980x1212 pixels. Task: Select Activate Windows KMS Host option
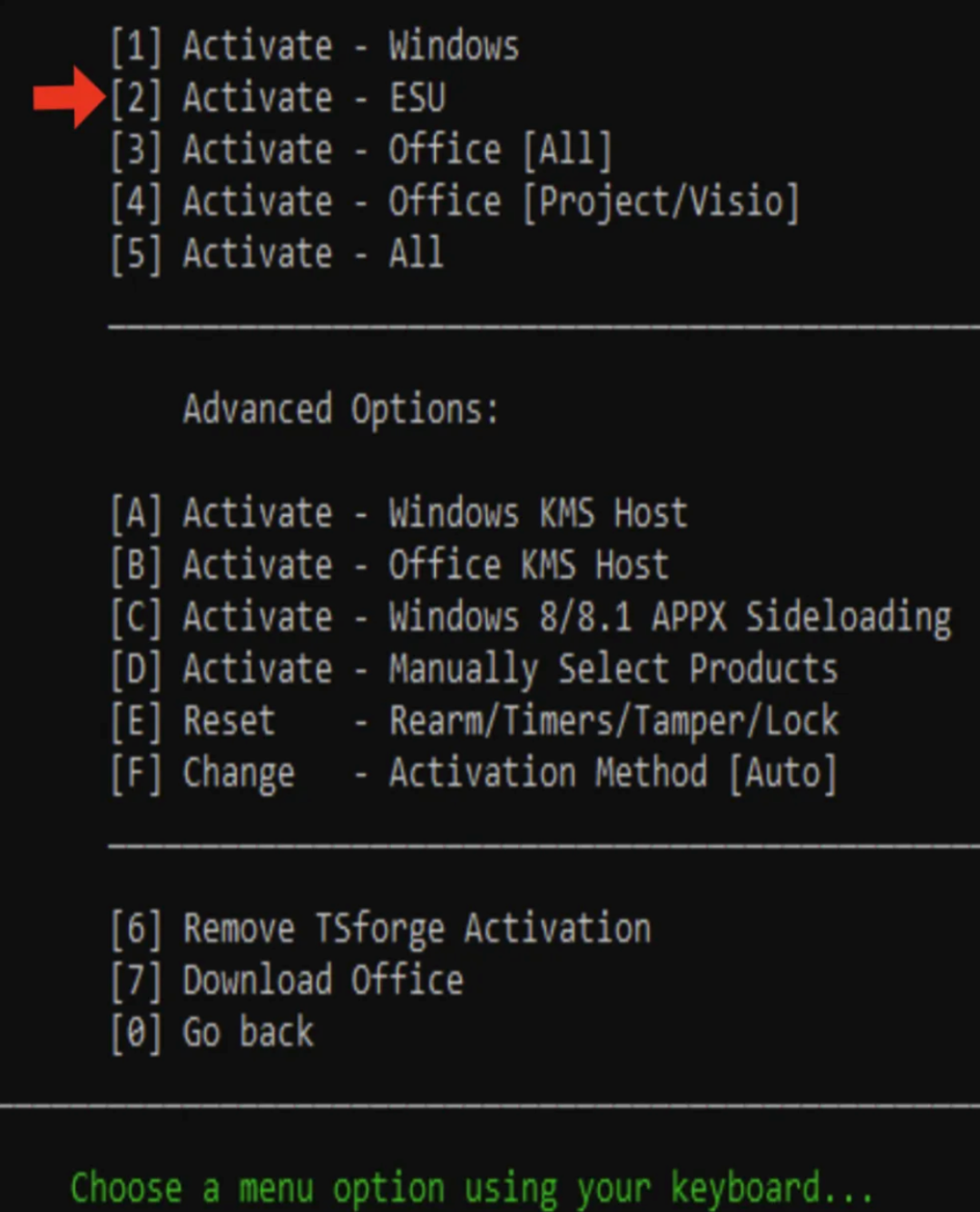(398, 514)
